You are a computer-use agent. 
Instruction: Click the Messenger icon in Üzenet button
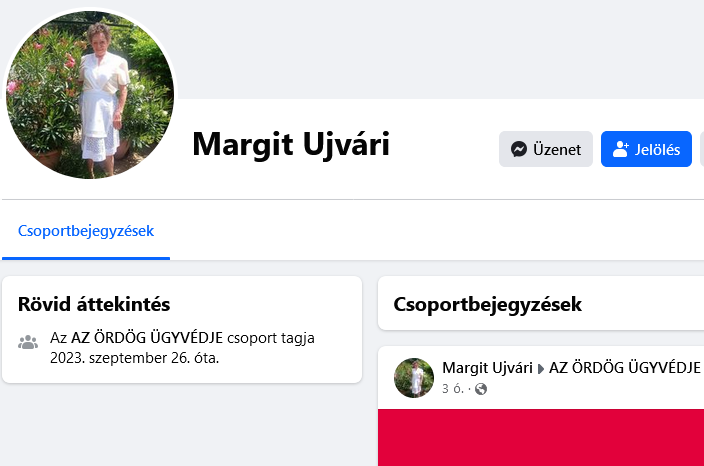point(519,149)
